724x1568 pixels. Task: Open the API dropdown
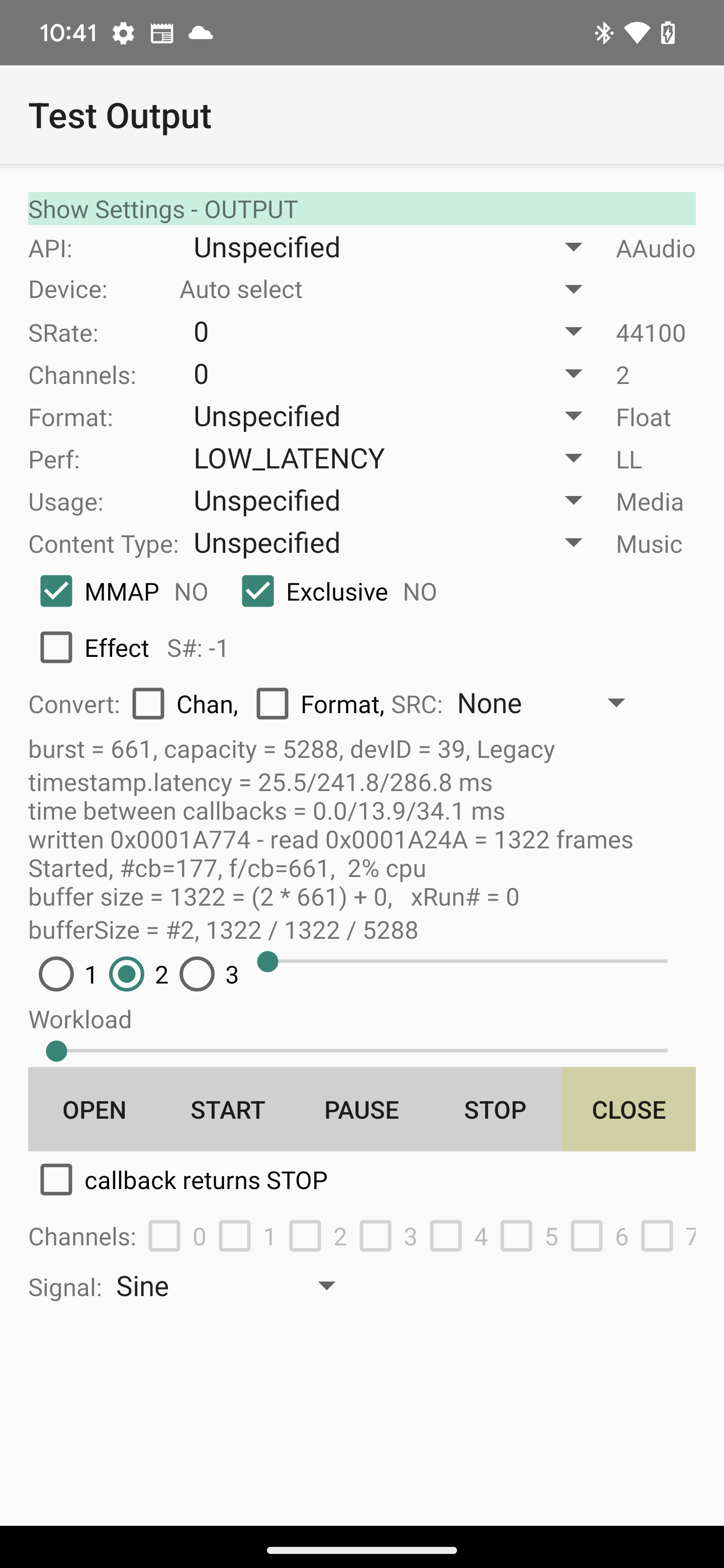[x=573, y=248]
